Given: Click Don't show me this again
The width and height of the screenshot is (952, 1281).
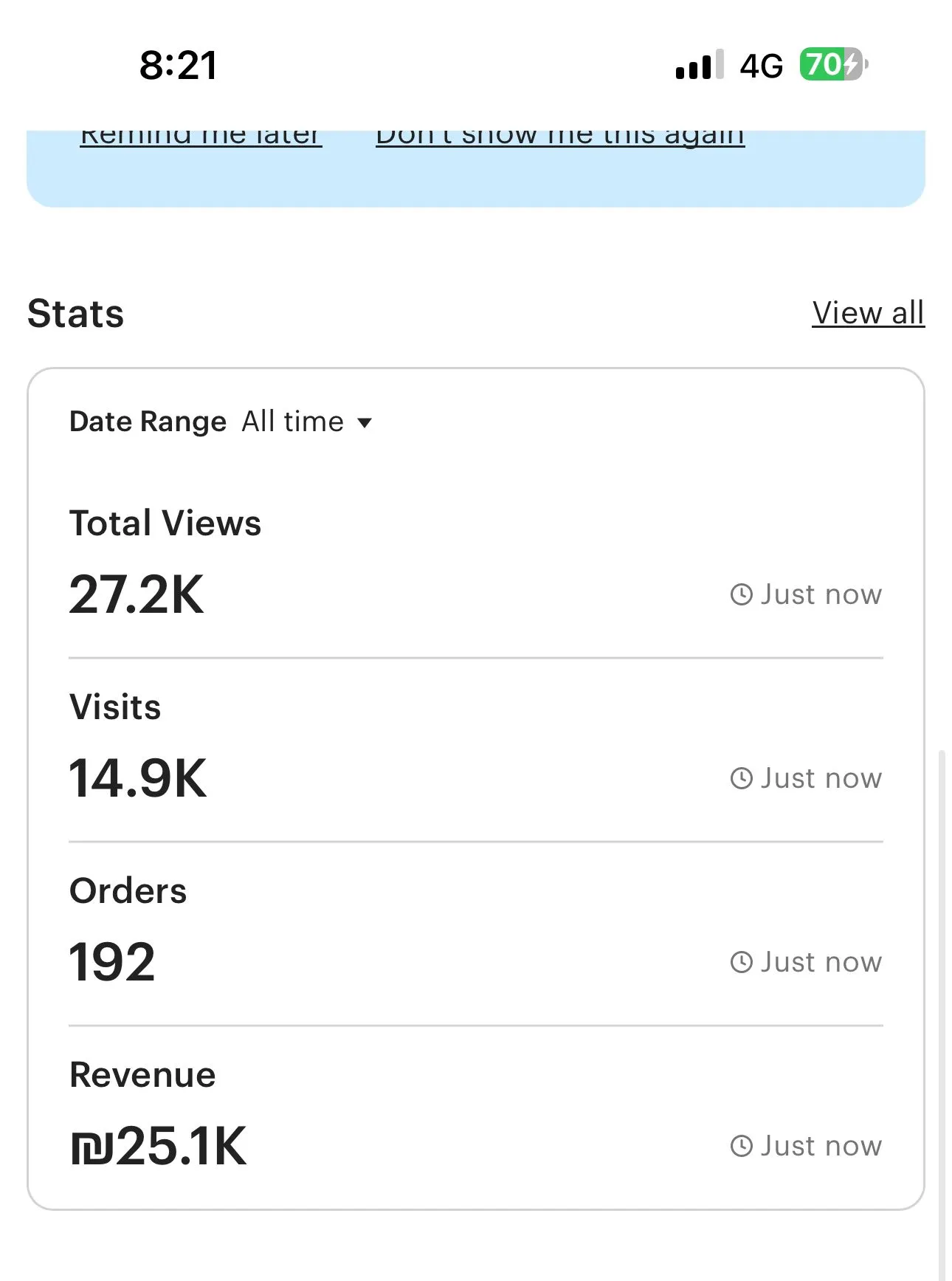Looking at the screenshot, I should point(560,137).
